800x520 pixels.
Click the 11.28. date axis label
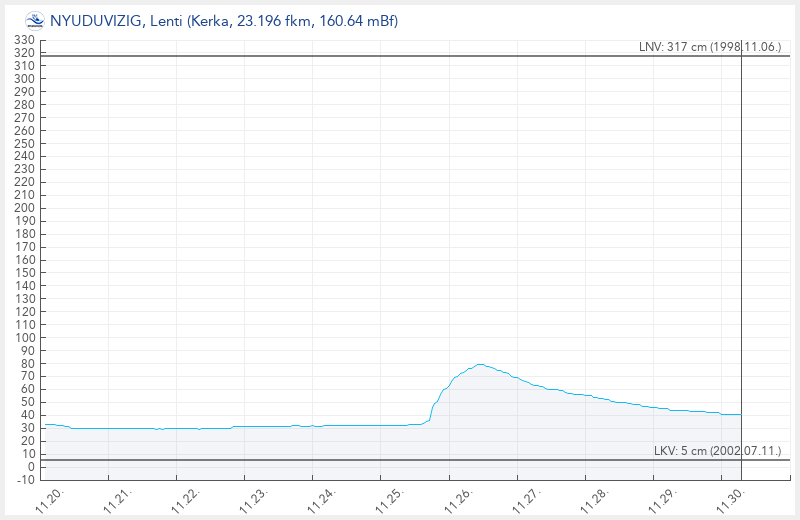click(x=594, y=499)
